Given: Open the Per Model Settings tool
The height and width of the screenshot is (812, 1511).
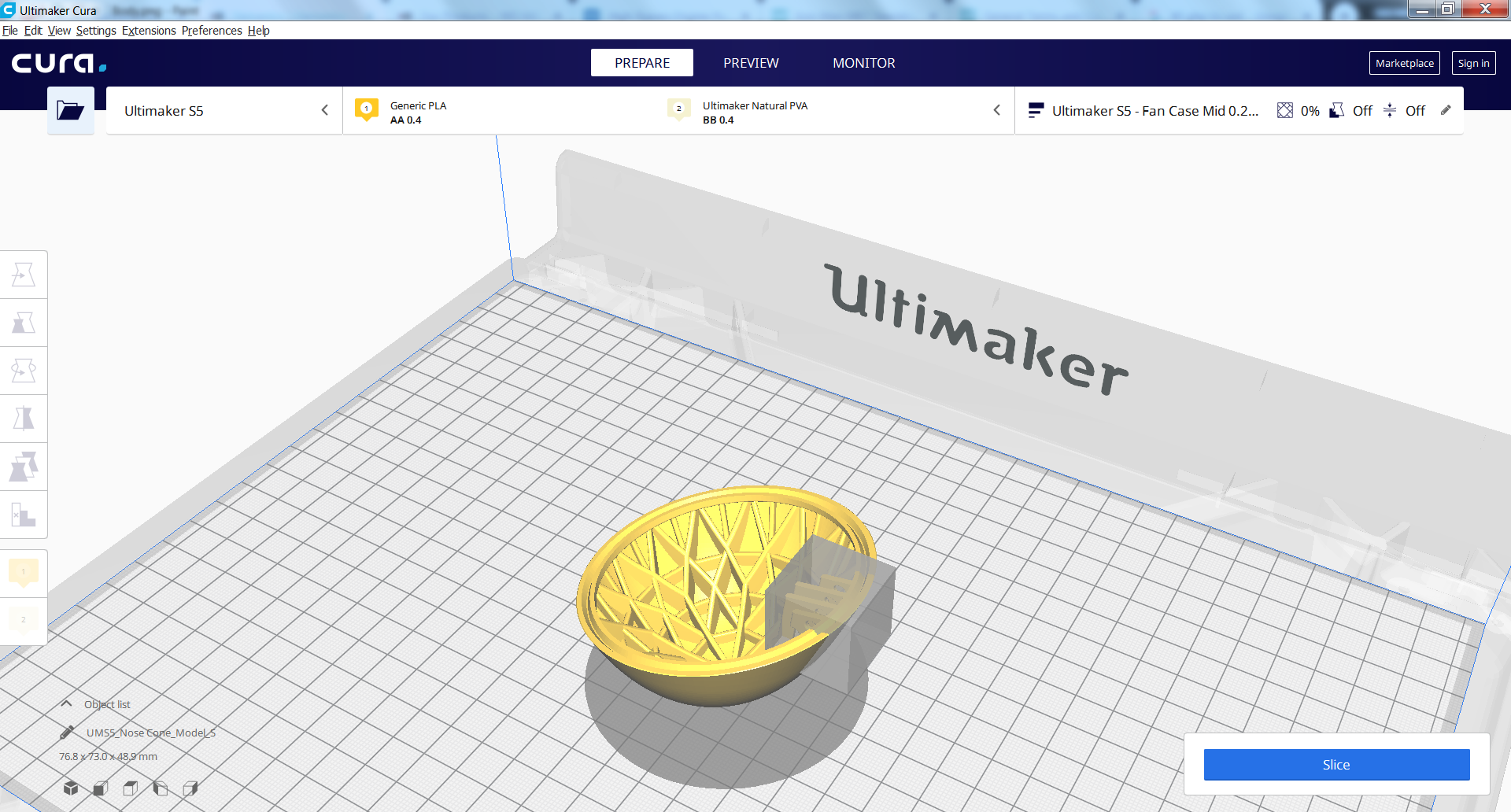Looking at the screenshot, I should click(24, 467).
